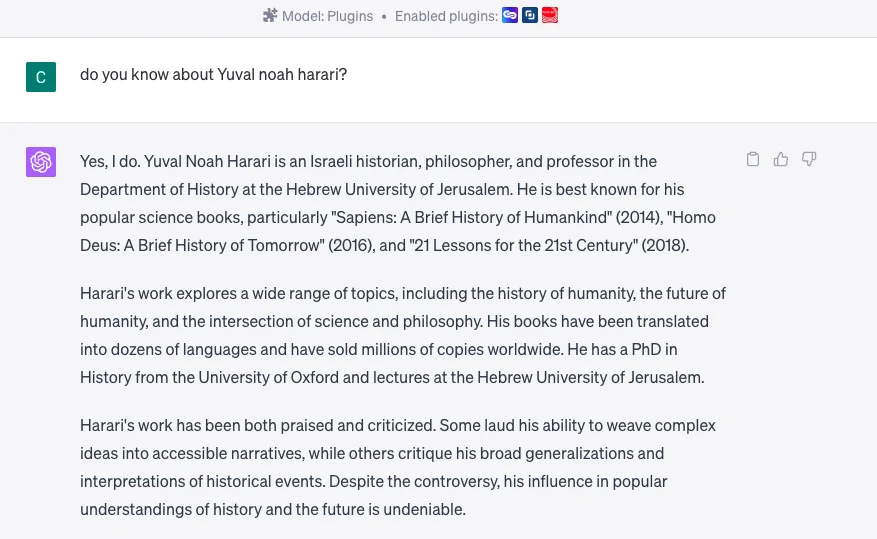
Task: Click the green user avatar "C"
Action: point(41,76)
